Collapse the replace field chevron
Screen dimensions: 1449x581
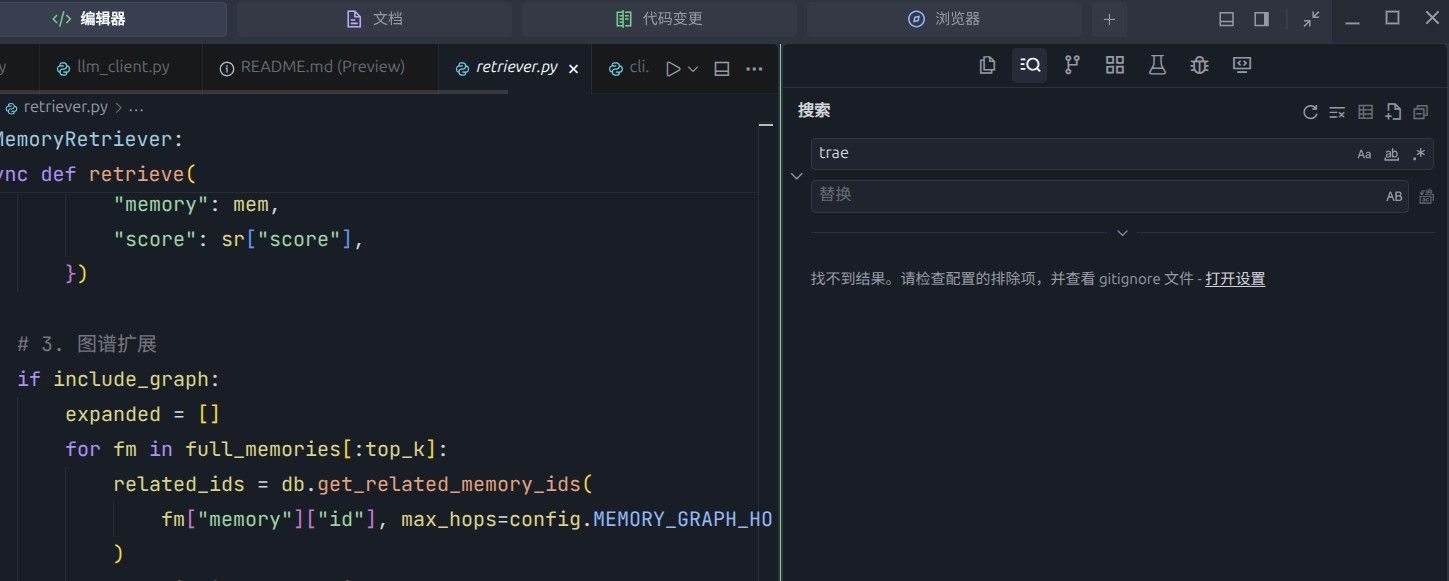tap(797, 175)
